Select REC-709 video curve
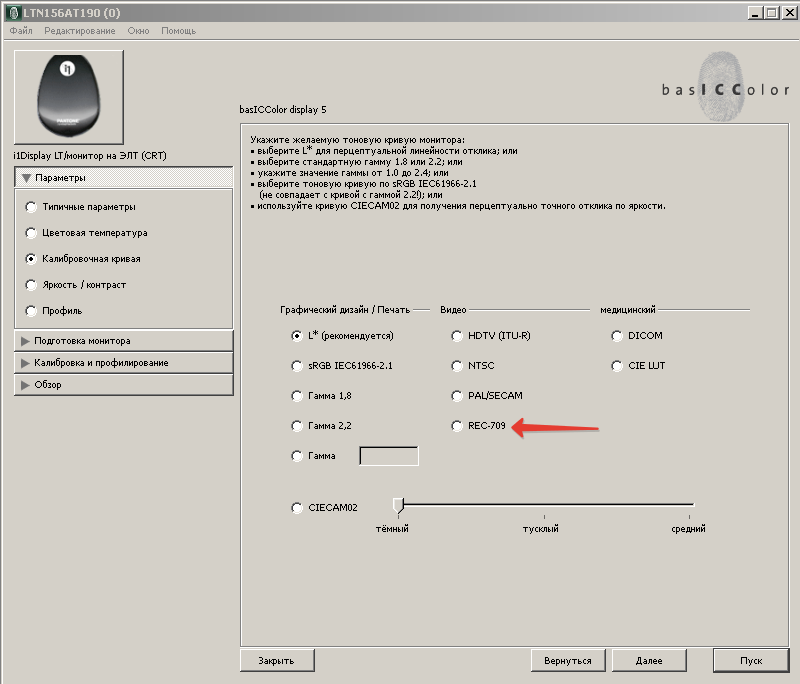 point(457,425)
